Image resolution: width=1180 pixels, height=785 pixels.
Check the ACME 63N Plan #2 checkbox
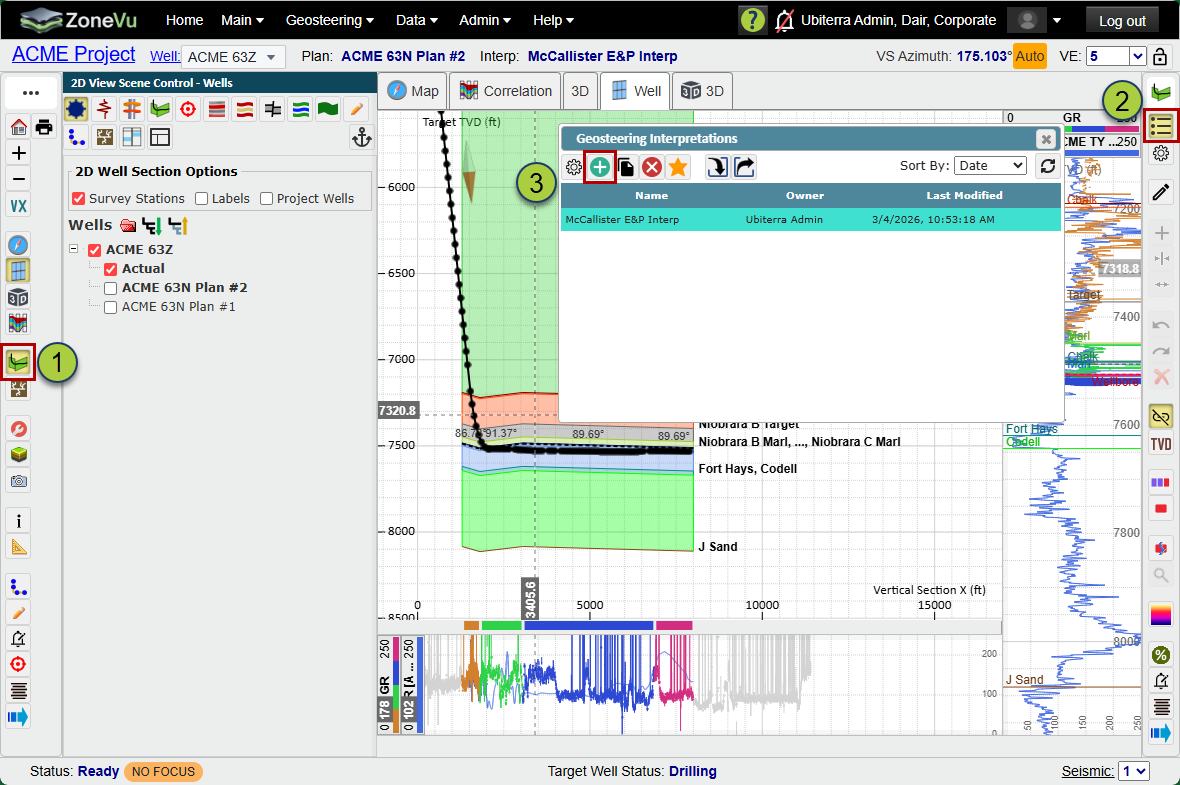click(x=111, y=288)
